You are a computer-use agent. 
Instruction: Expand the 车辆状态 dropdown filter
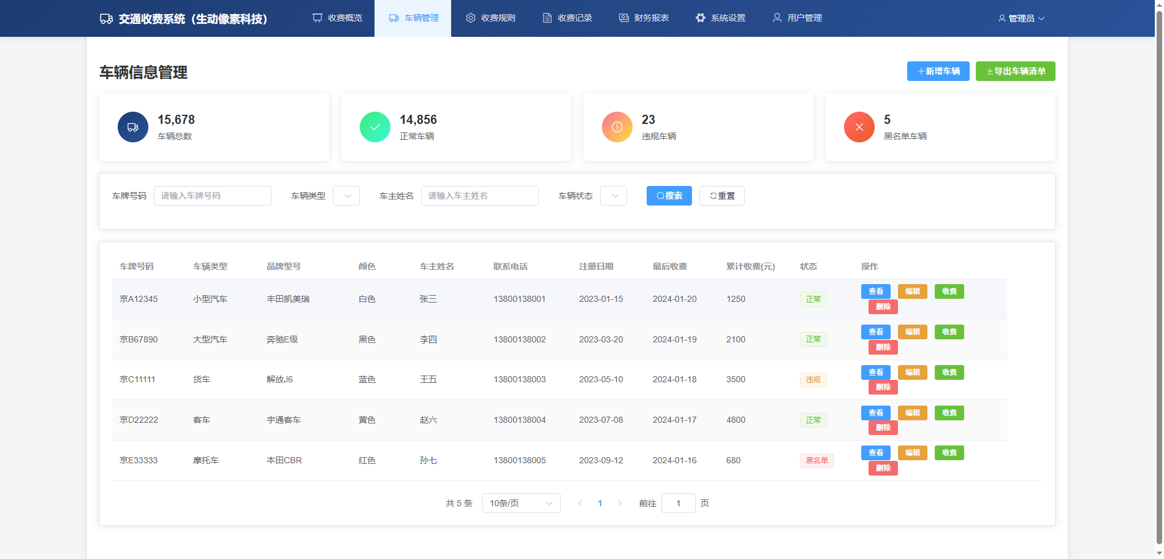coord(613,196)
